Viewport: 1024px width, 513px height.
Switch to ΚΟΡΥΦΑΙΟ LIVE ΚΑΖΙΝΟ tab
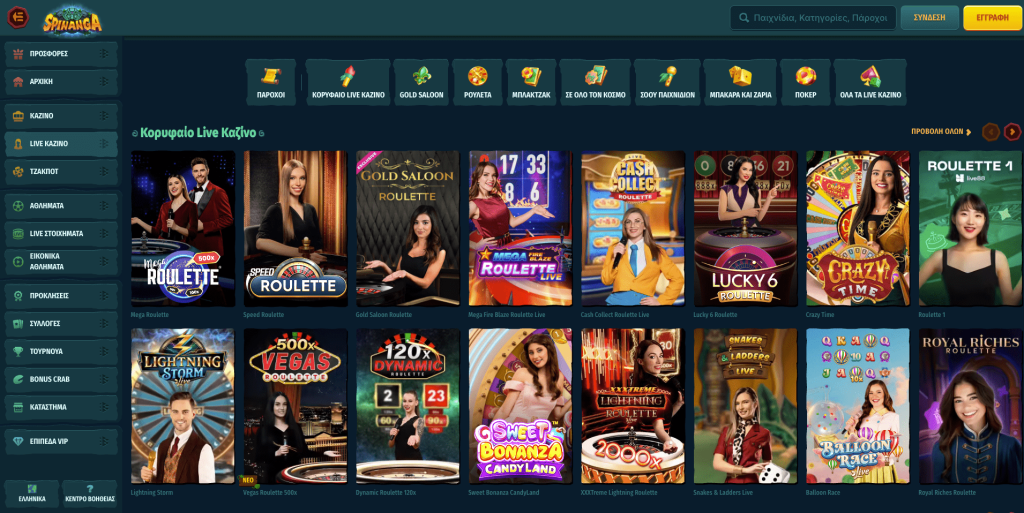coord(348,82)
